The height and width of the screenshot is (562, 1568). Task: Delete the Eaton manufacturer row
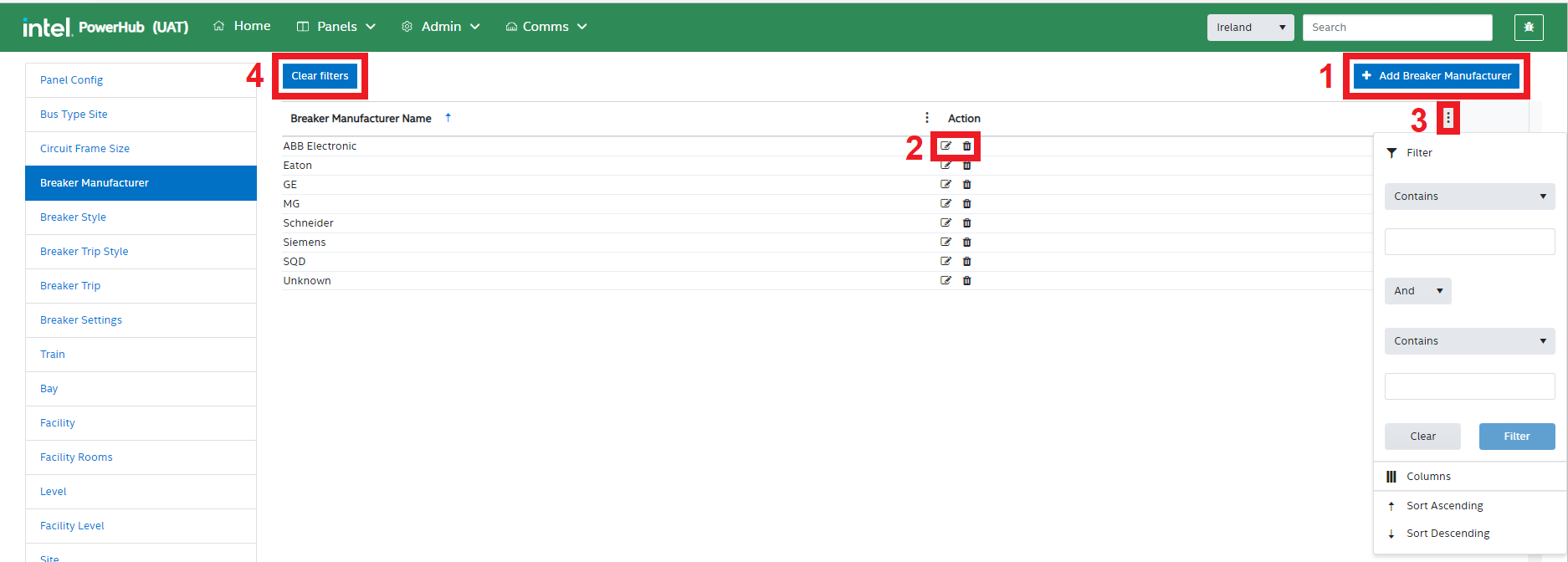click(966, 166)
